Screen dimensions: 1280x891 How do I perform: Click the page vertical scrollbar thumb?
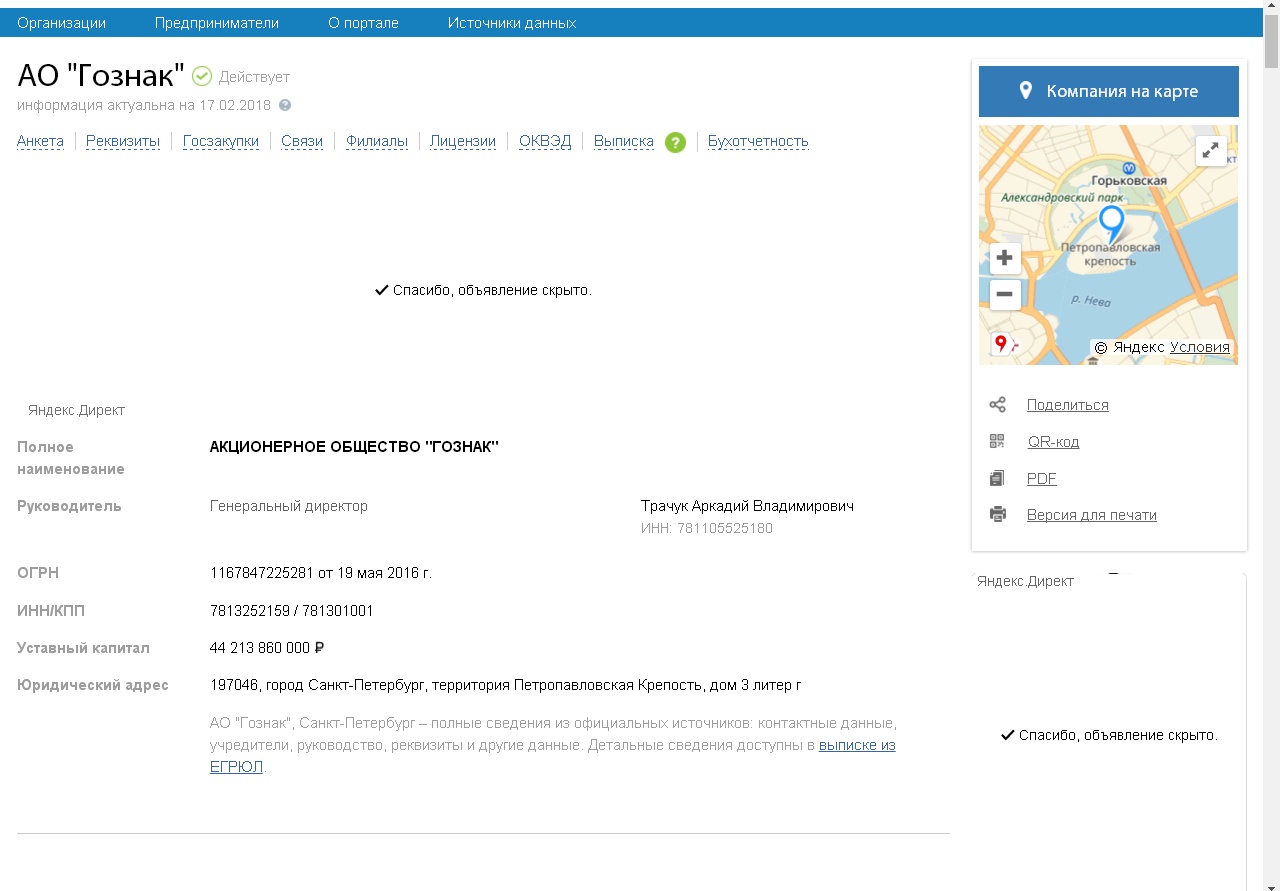pos(1271,39)
